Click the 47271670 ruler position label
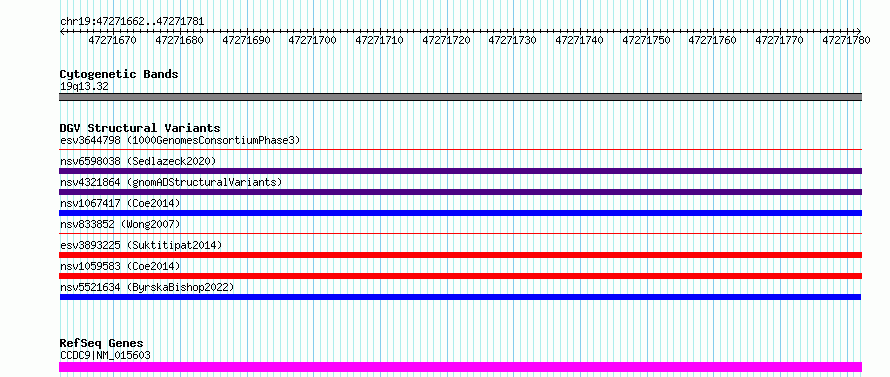Image resolution: width=890 pixels, height=377 pixels. coord(112,40)
